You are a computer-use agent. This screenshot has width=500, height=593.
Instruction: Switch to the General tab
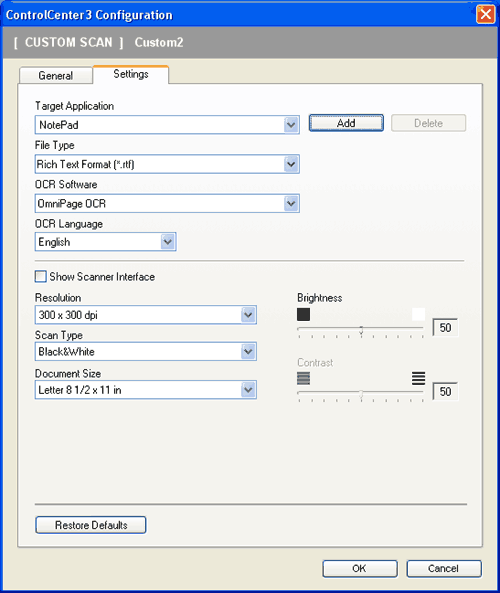56,75
